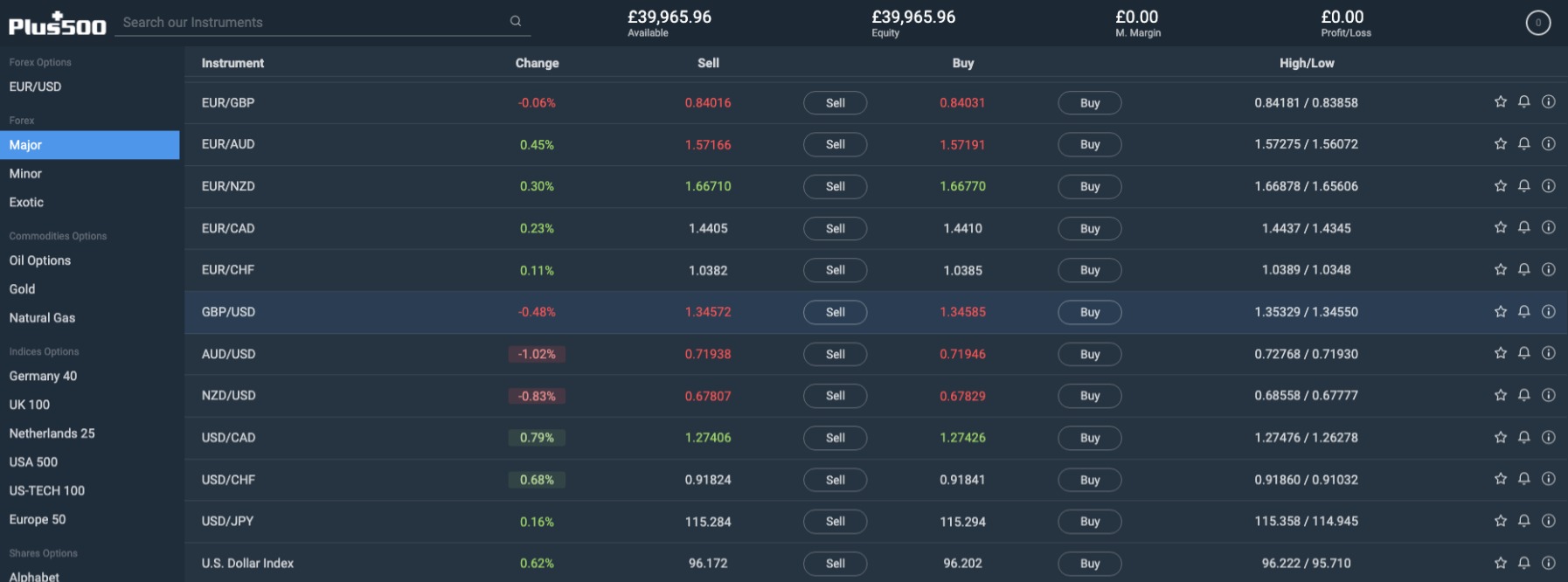Click Sell on AUD/USD row
The height and width of the screenshot is (582, 1568).
coord(836,355)
